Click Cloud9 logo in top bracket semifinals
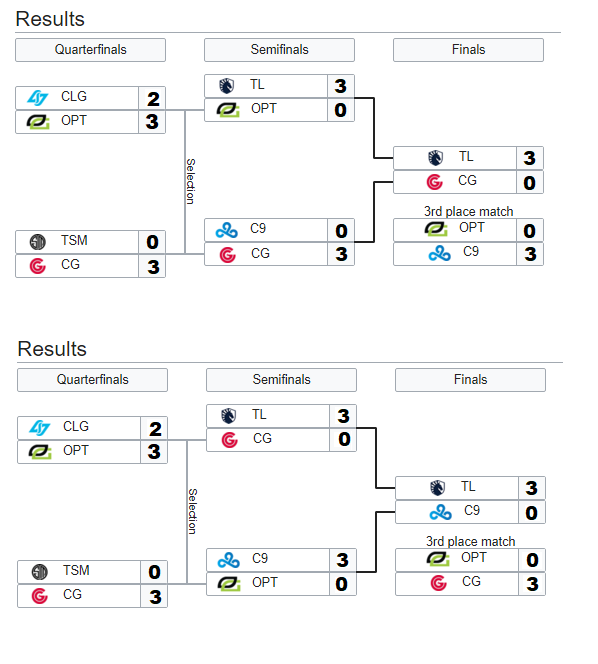The image size is (598, 664). pos(227,230)
